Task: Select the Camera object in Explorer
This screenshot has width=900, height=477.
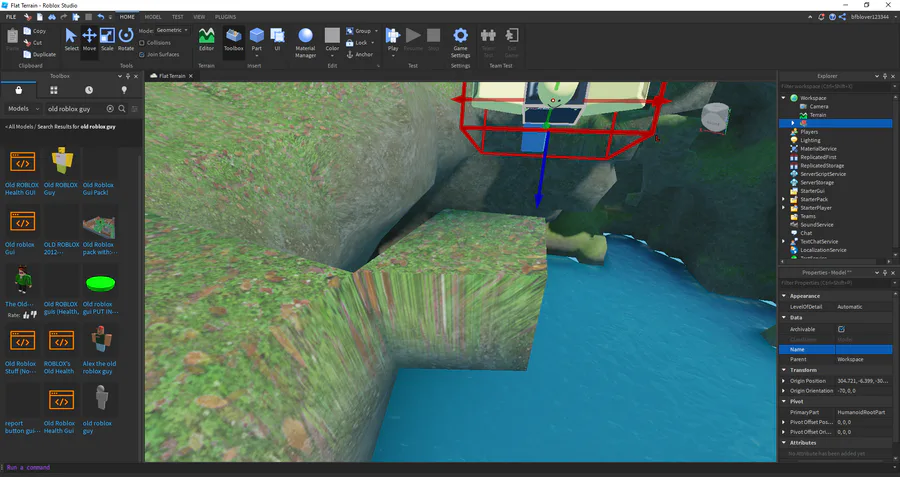Action: [x=818, y=106]
